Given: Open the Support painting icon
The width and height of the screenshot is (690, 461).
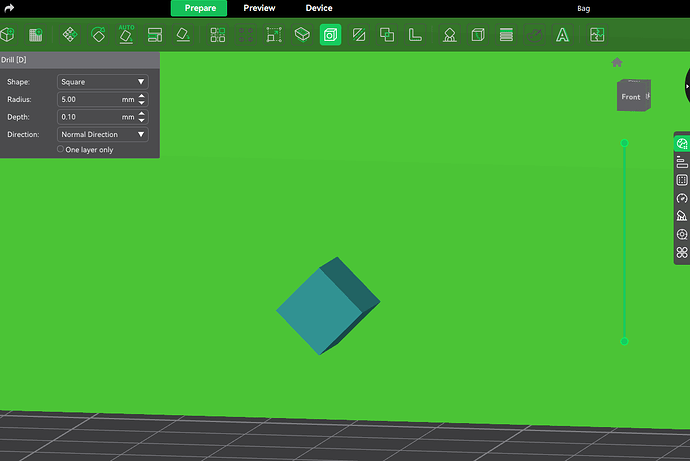Looking at the screenshot, I should [450, 35].
